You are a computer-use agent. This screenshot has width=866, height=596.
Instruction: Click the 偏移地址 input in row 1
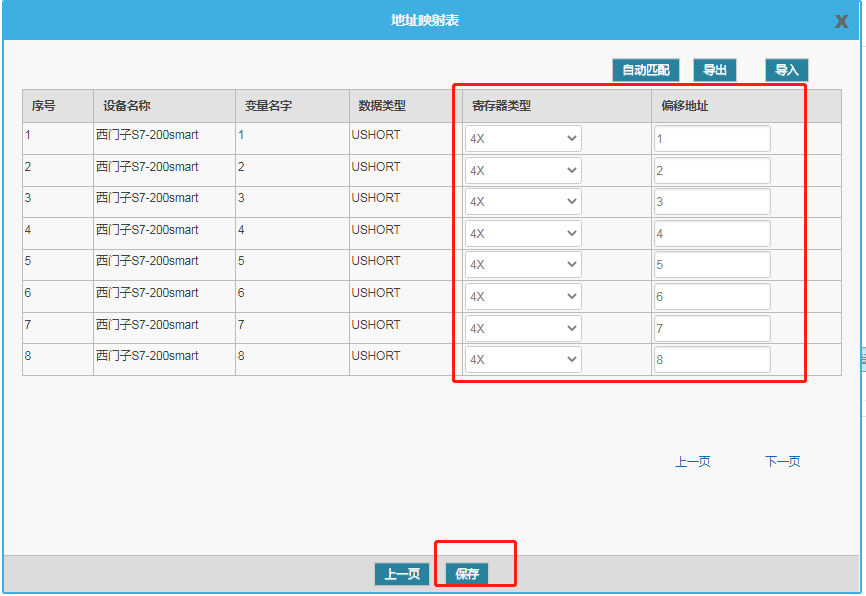point(712,139)
